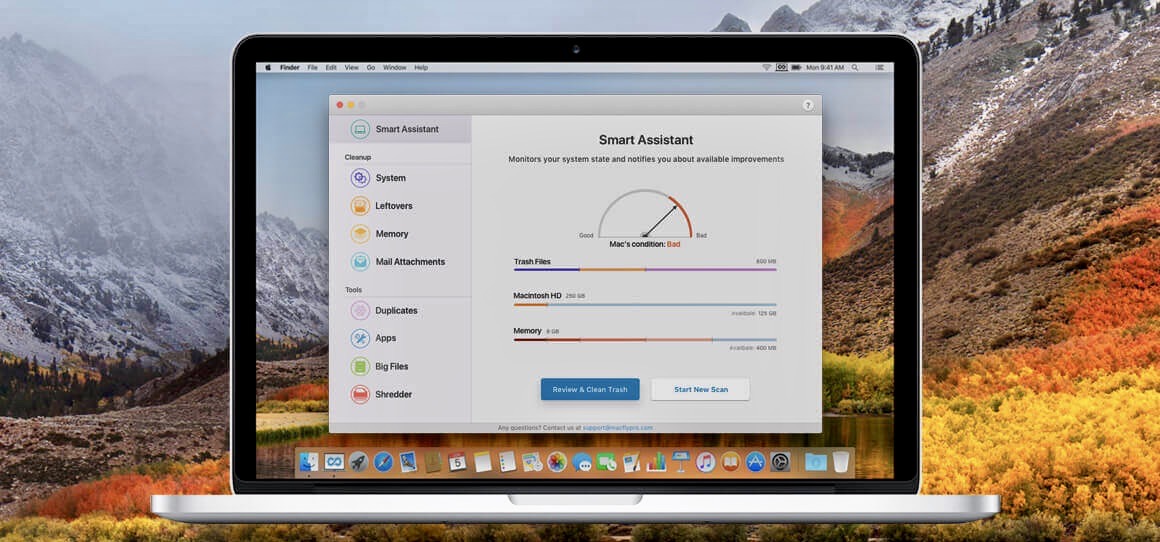Image resolution: width=1160 pixels, height=542 pixels.
Task: Click the battery status icon
Action: tap(796, 67)
